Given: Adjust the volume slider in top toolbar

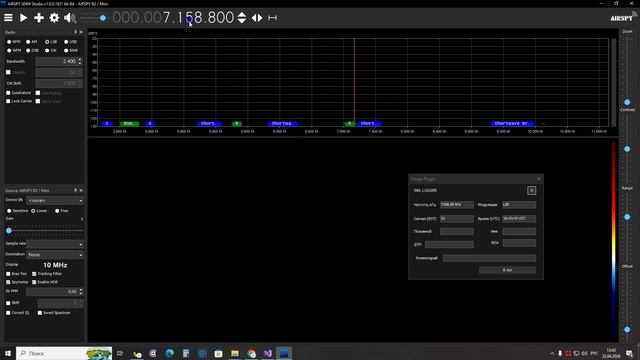Looking at the screenshot, I should click(x=103, y=18).
